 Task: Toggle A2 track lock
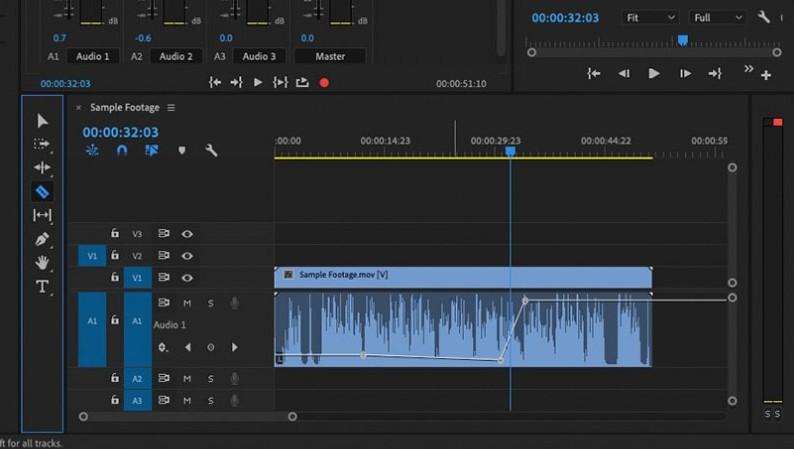pyautogui.click(x=115, y=378)
